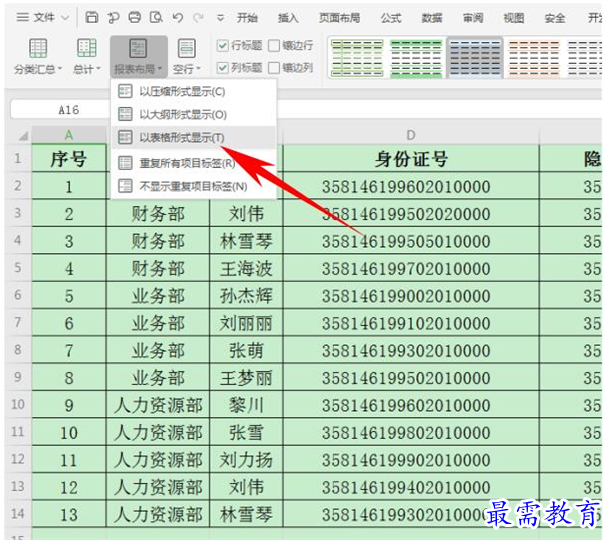Select column D header
Viewport: 608px width, 545px height.
pos(411,135)
